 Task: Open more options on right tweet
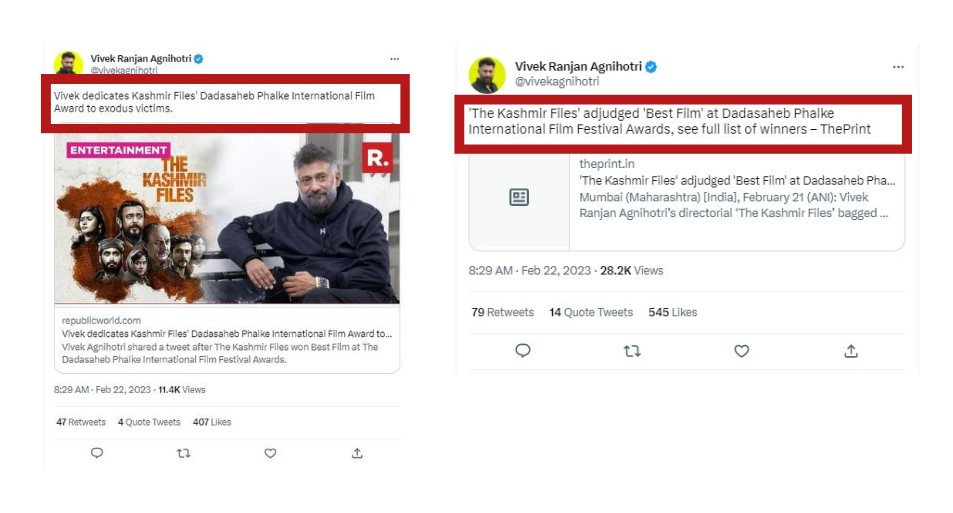click(x=898, y=67)
